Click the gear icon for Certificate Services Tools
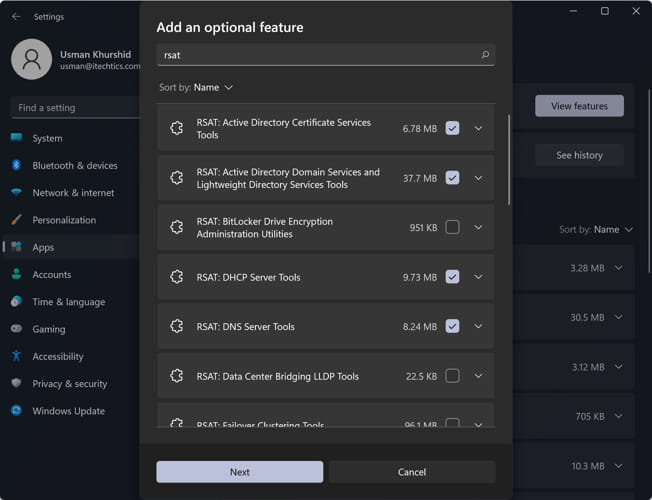 tap(177, 128)
